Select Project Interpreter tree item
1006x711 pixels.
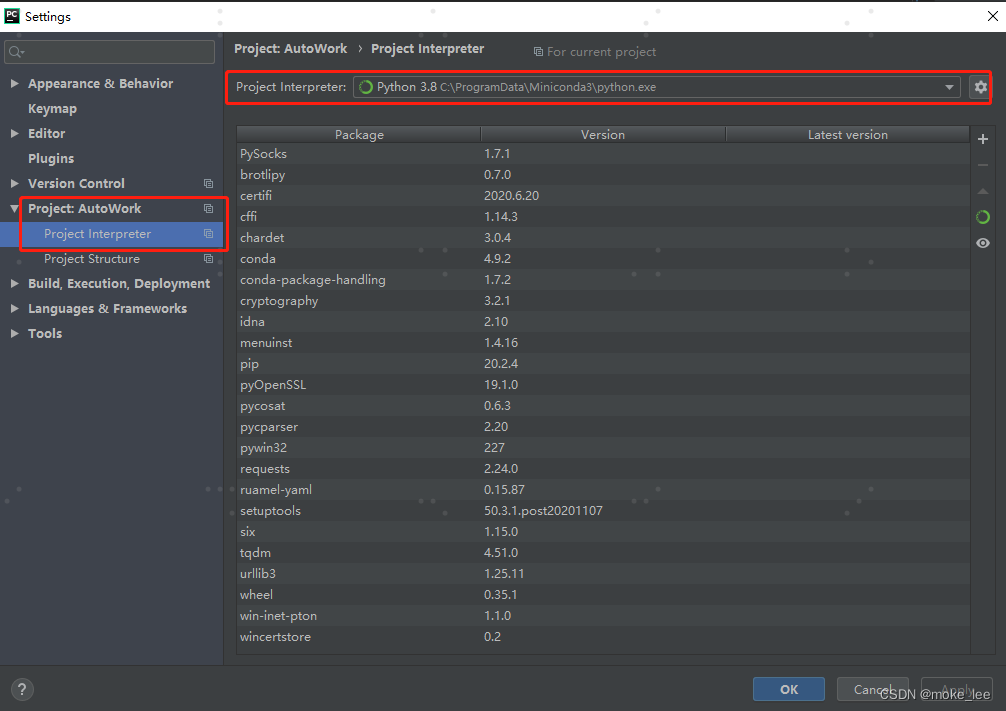[112, 234]
